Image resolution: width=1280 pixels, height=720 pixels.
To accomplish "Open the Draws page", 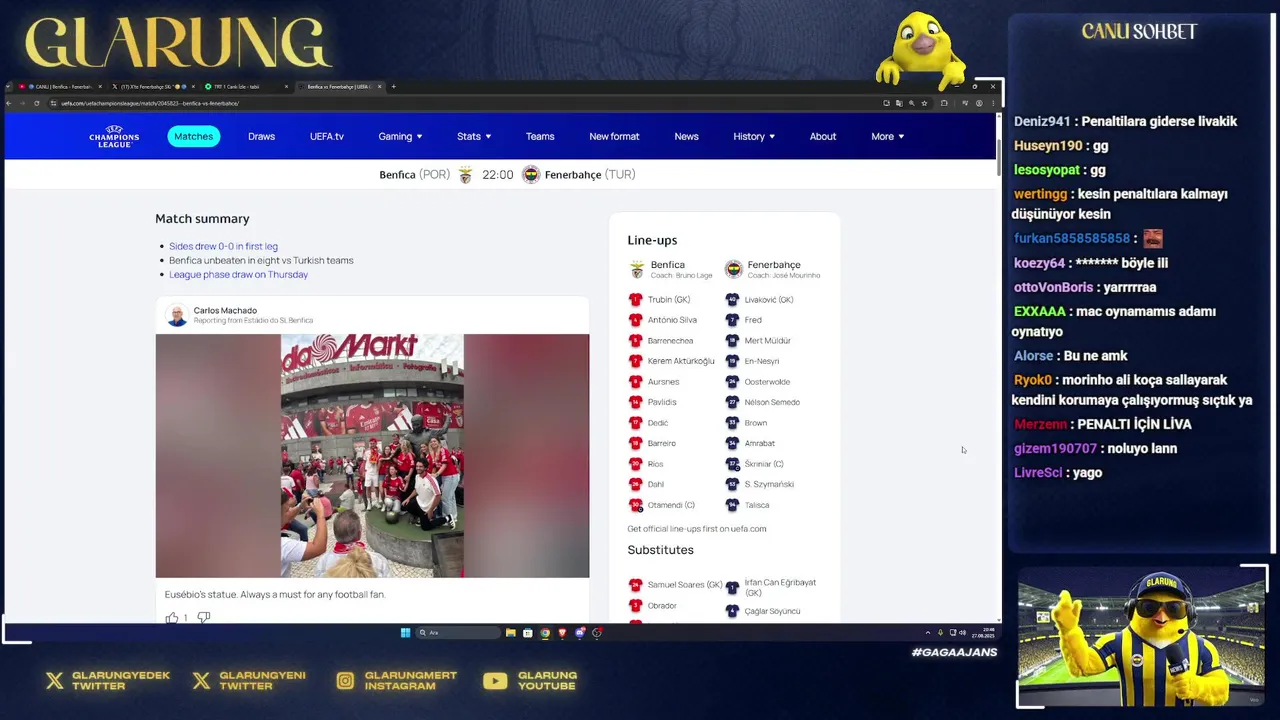I will [x=261, y=136].
